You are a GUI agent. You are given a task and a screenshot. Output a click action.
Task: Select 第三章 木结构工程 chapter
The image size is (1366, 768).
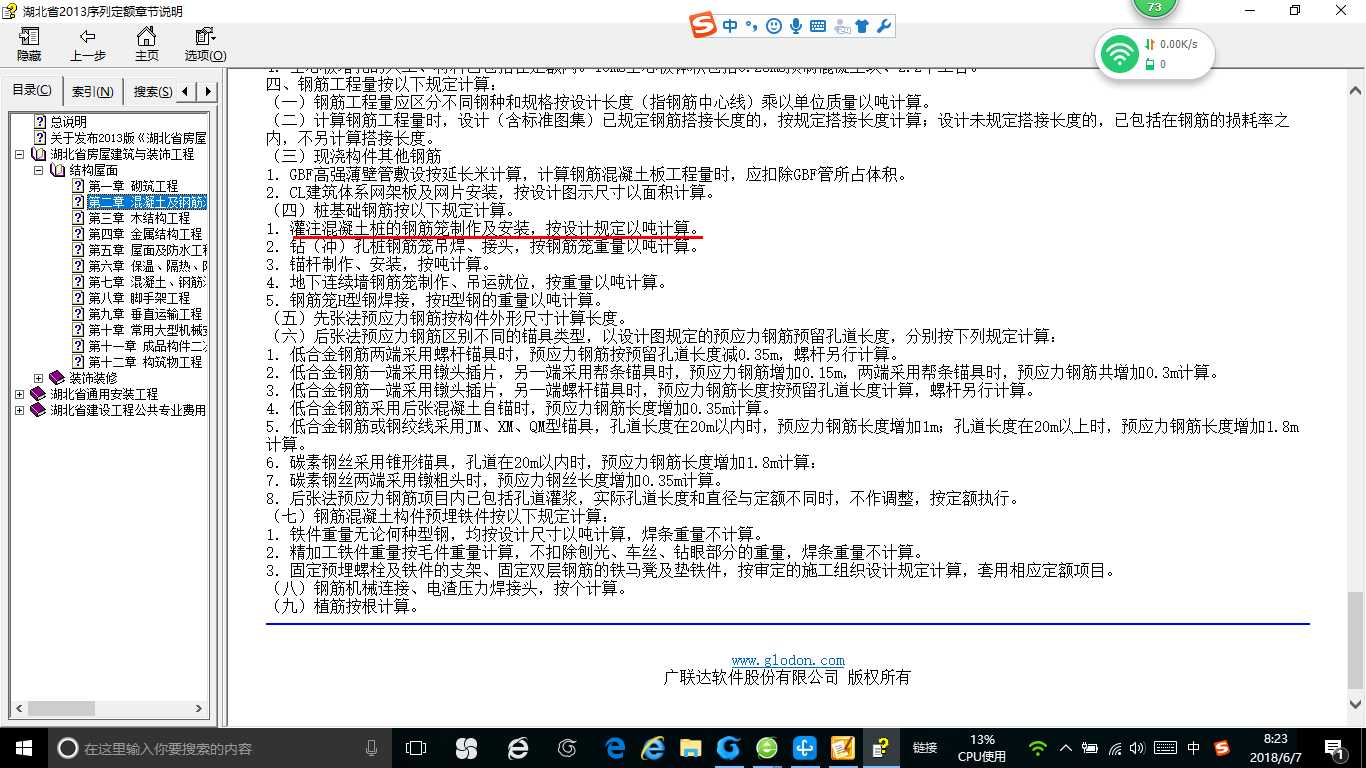139,218
